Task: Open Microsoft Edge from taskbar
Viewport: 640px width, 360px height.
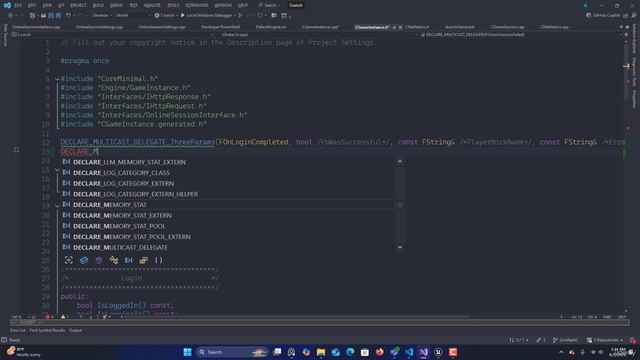Action: 350,352
